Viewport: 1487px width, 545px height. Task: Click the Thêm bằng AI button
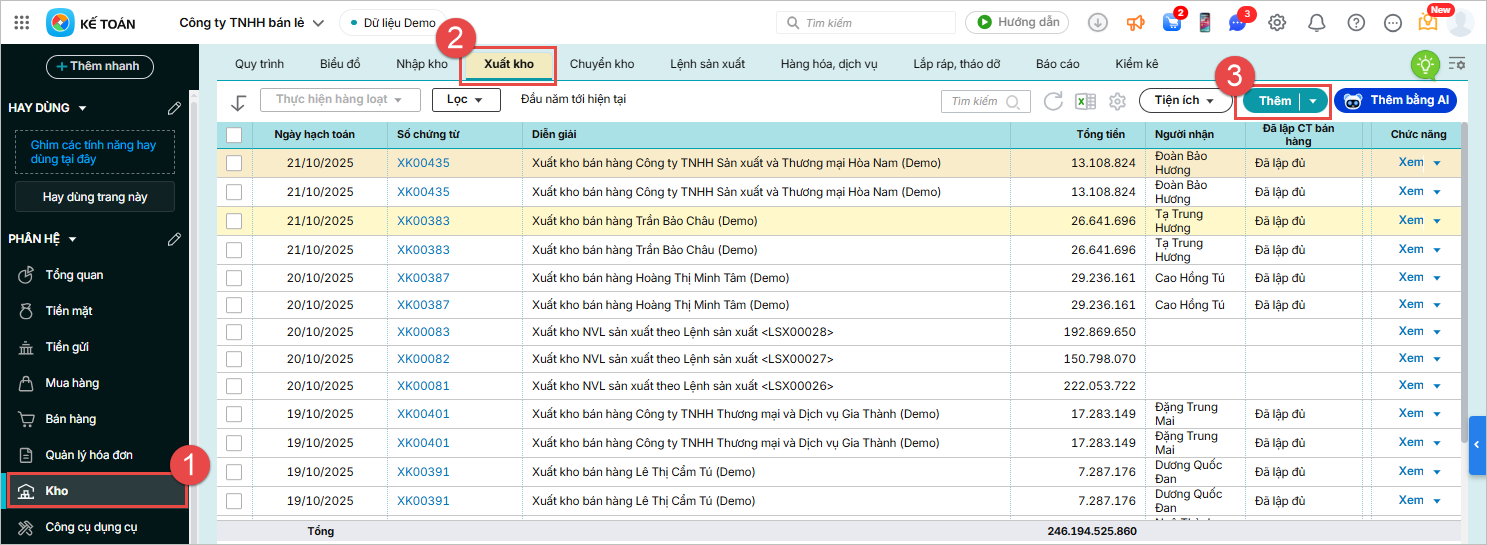(1395, 101)
